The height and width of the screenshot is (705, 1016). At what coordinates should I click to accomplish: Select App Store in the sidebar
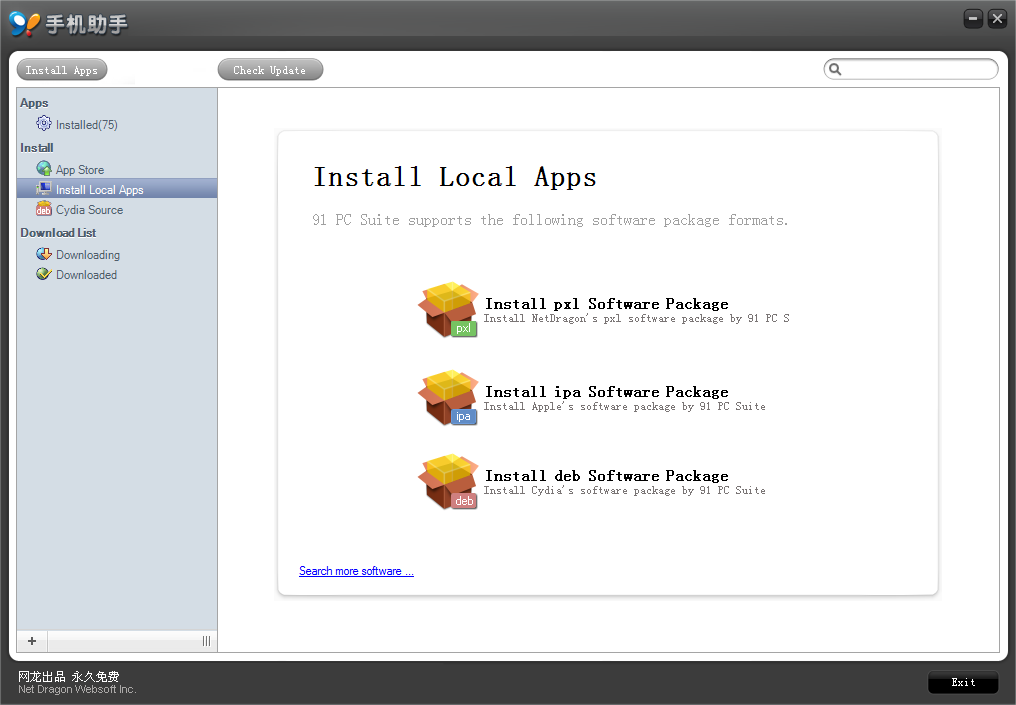point(80,170)
